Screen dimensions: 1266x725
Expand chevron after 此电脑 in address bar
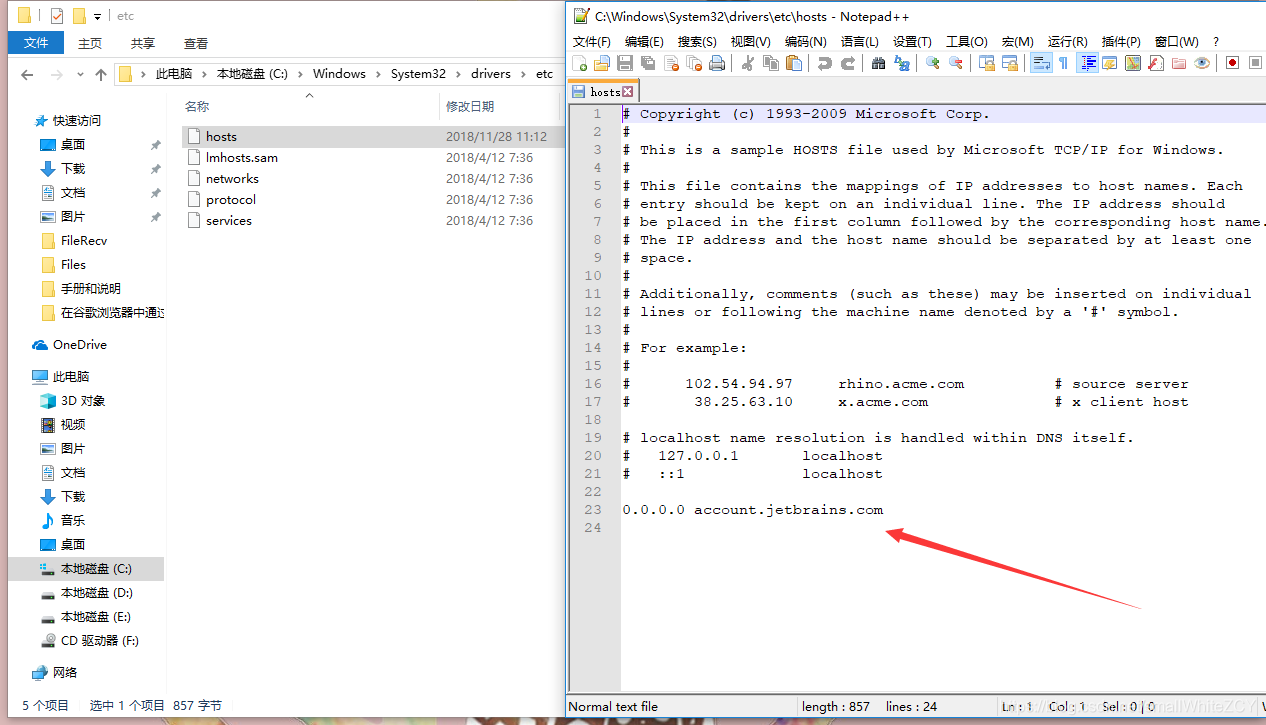click(x=204, y=74)
